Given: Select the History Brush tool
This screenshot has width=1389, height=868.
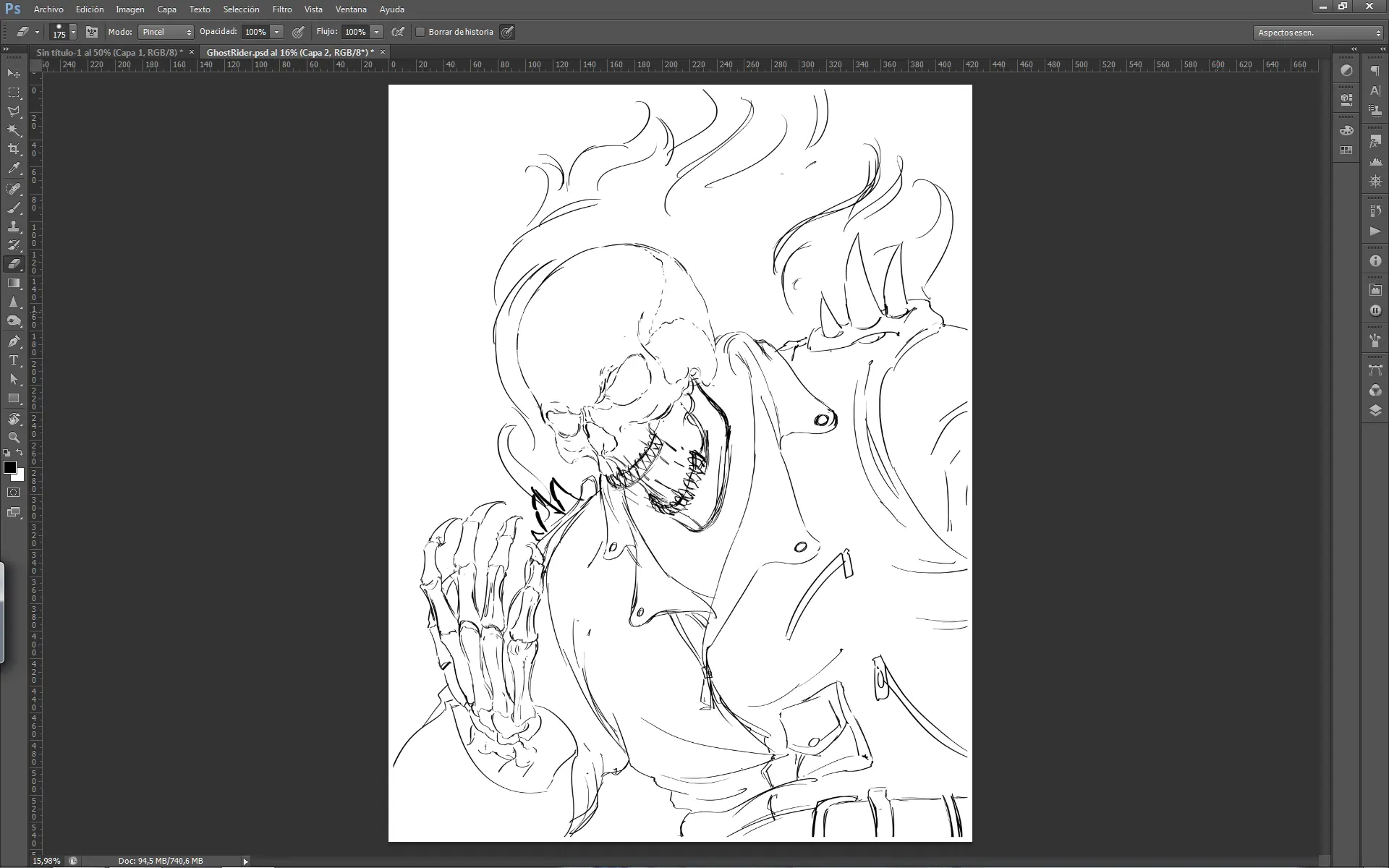Looking at the screenshot, I should (x=14, y=245).
